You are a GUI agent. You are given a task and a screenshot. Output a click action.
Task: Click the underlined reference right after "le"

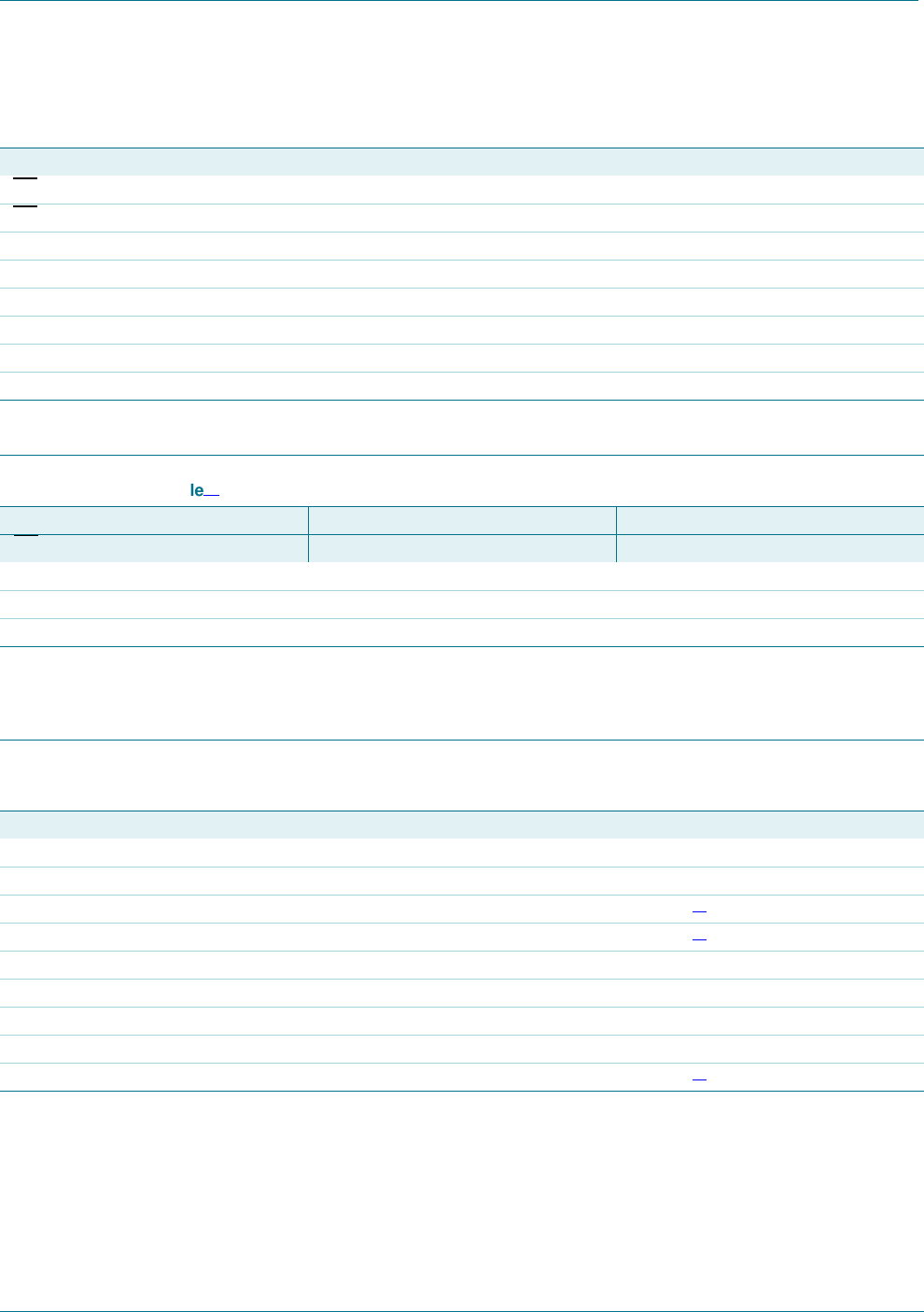tap(211, 492)
